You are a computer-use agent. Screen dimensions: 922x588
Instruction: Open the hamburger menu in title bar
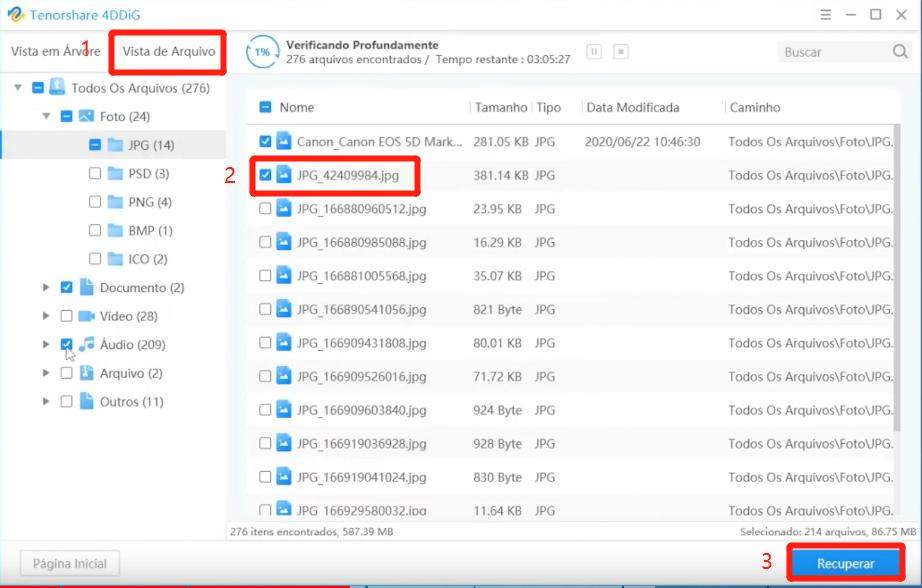(x=826, y=15)
